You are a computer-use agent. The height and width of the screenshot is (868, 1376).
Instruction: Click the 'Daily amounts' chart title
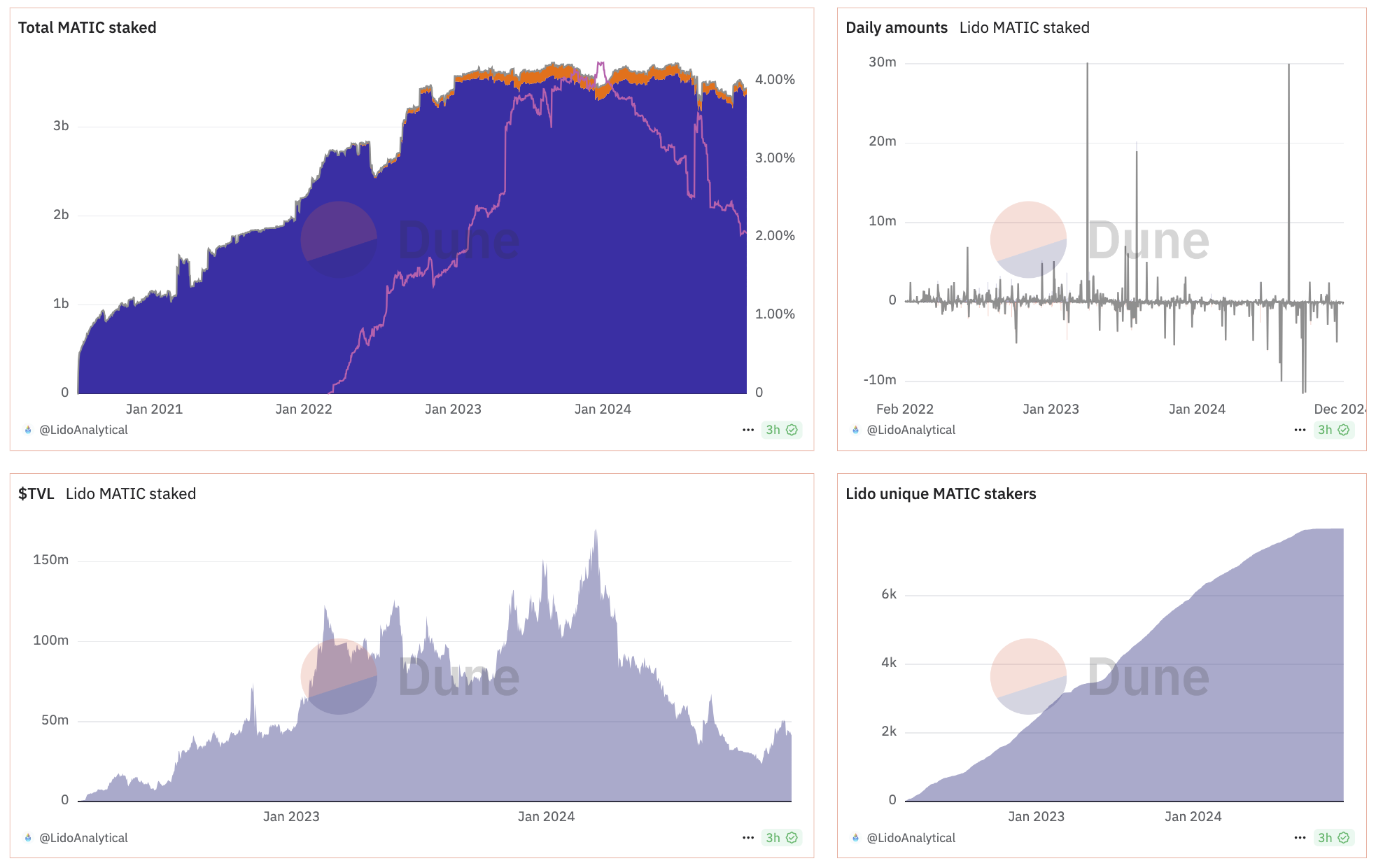(x=897, y=27)
